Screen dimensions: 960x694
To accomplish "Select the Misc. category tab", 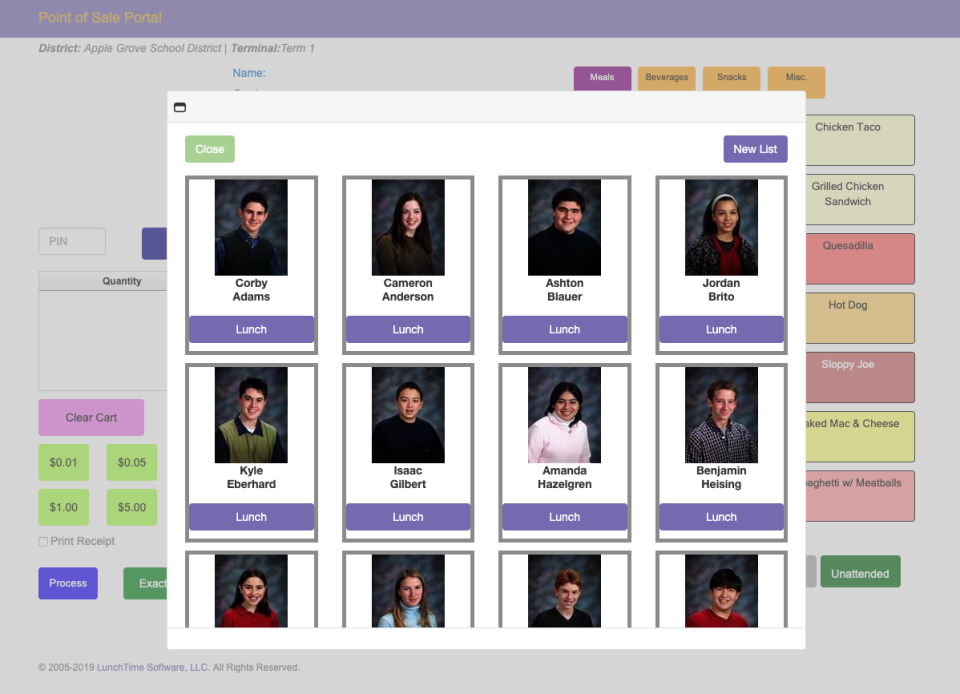I will click(x=795, y=76).
